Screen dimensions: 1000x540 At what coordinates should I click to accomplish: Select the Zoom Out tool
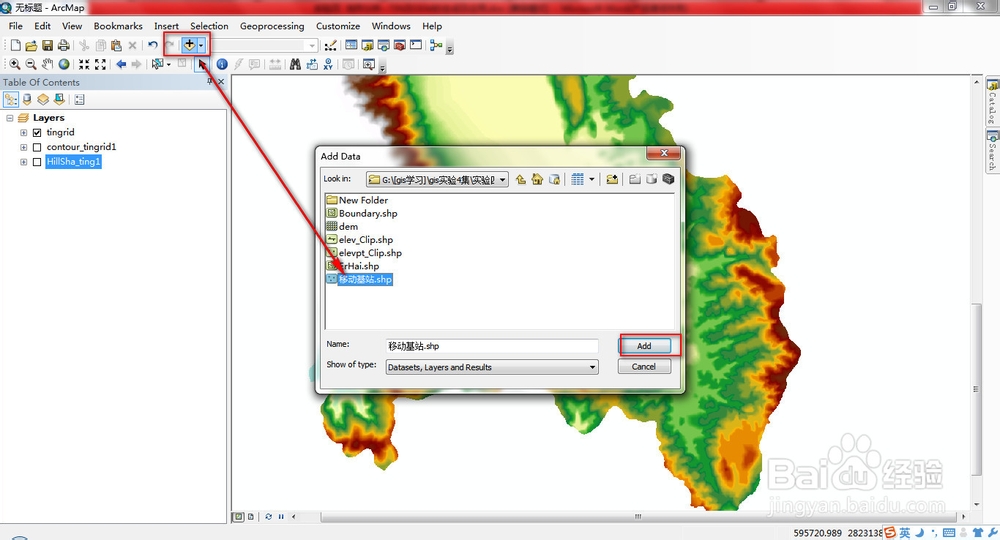31,64
